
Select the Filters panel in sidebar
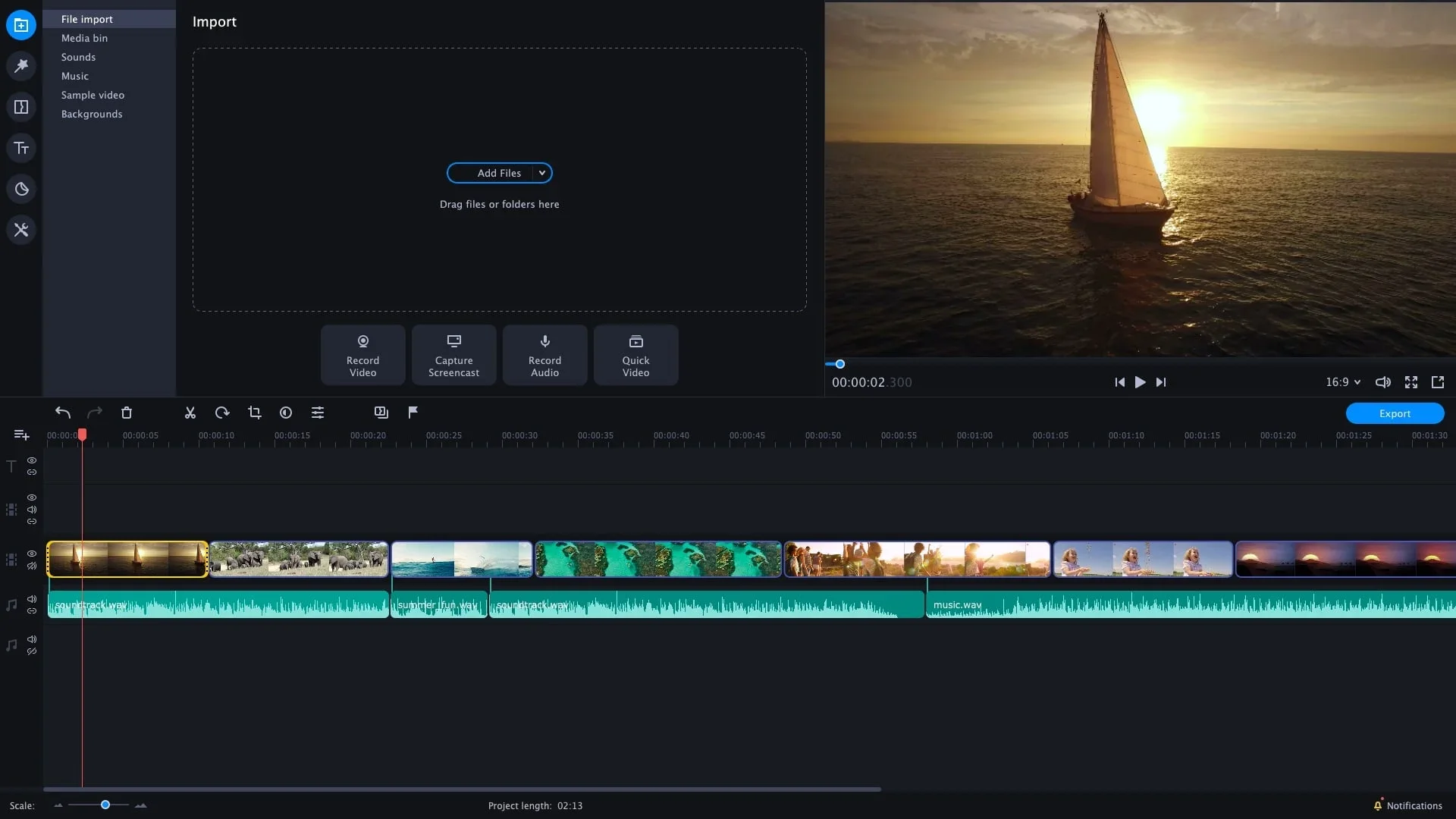[20, 66]
